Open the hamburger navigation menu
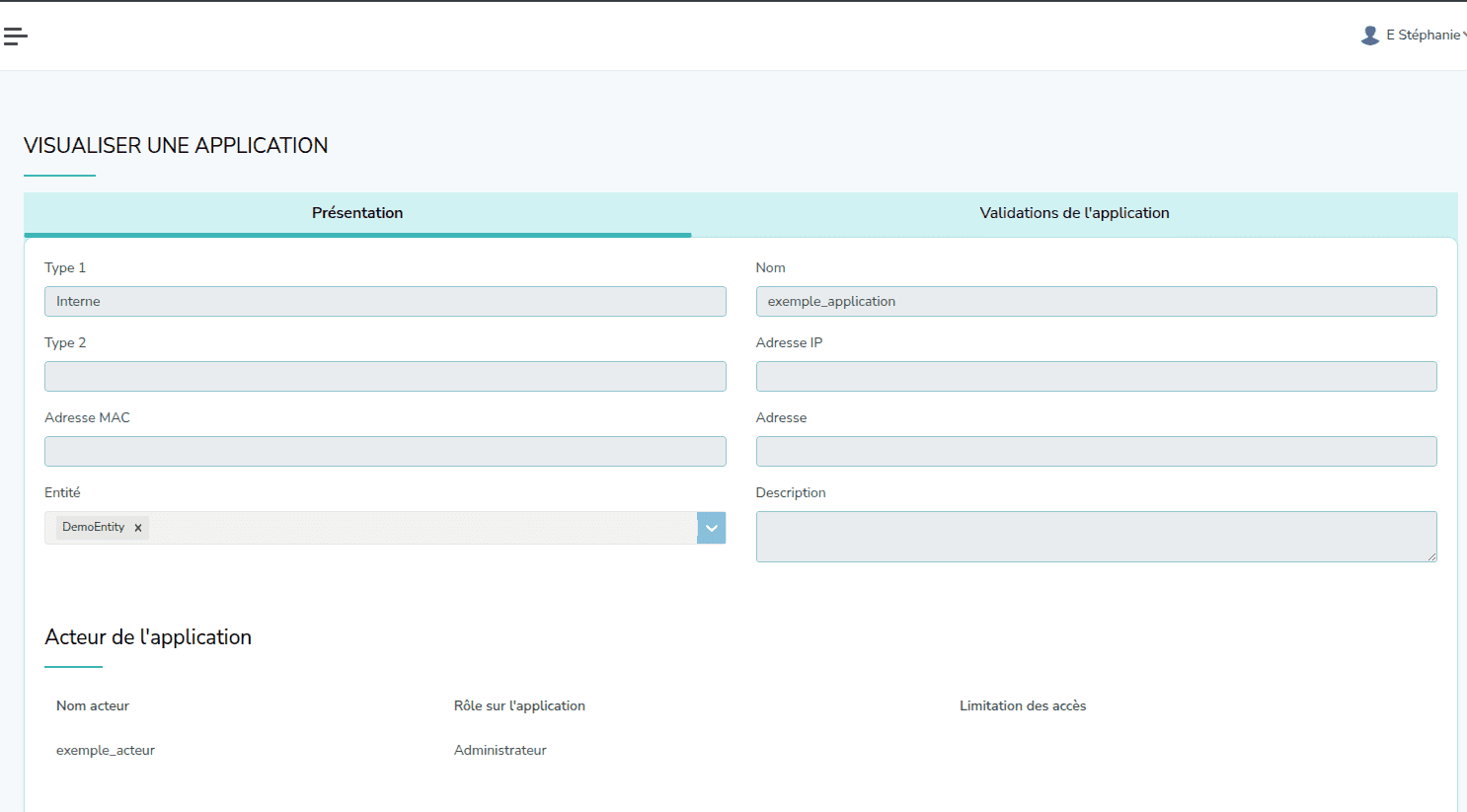This screenshot has width=1467, height=812. tap(15, 37)
